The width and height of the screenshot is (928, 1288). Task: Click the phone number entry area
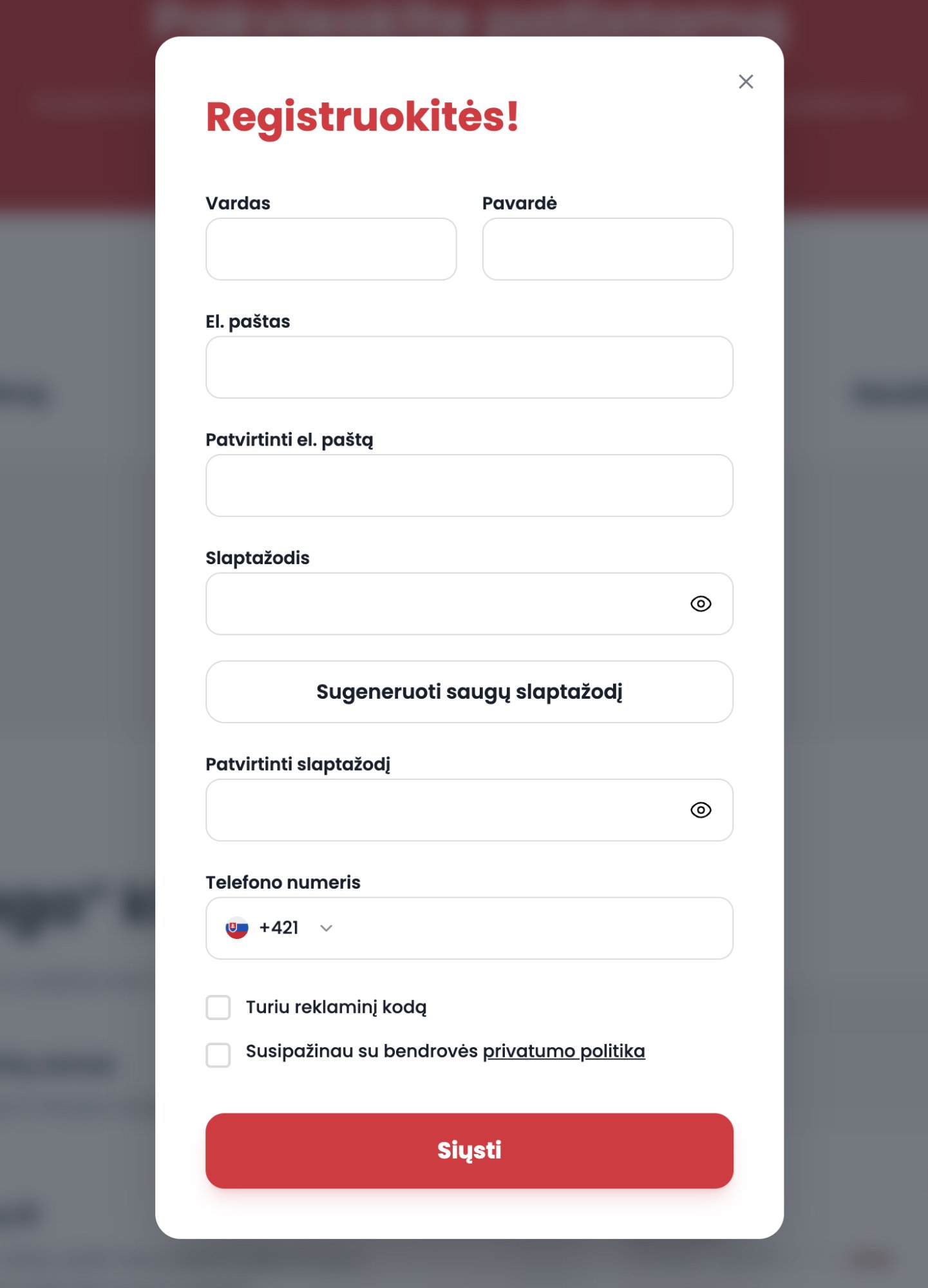(x=535, y=928)
